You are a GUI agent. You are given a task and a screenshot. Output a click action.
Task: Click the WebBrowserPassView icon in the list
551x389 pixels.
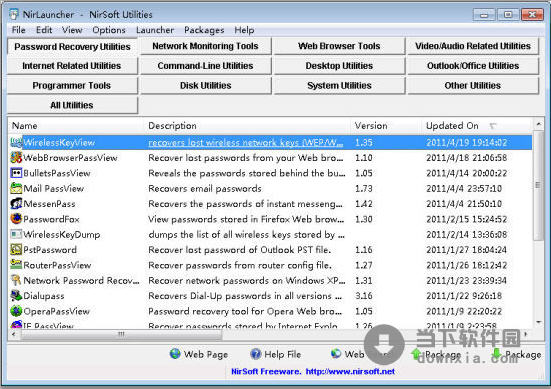pyautogui.click(x=16, y=158)
